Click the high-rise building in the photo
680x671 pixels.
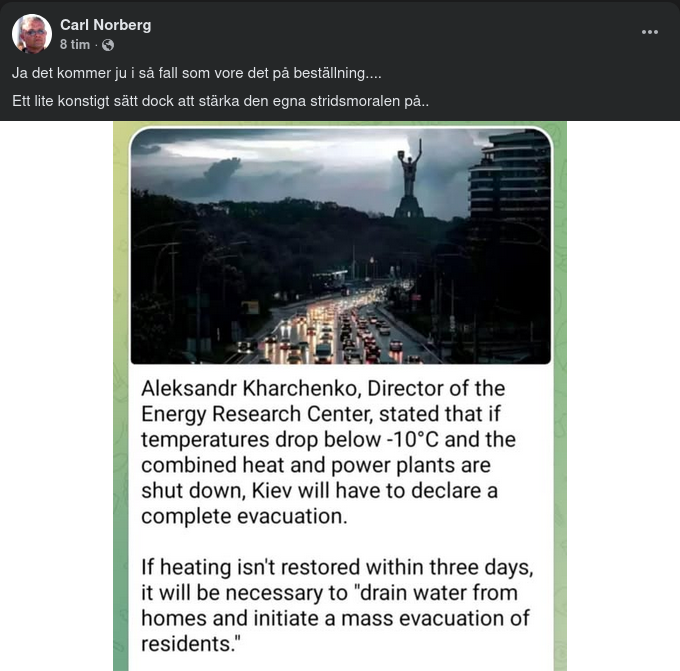coord(510,200)
